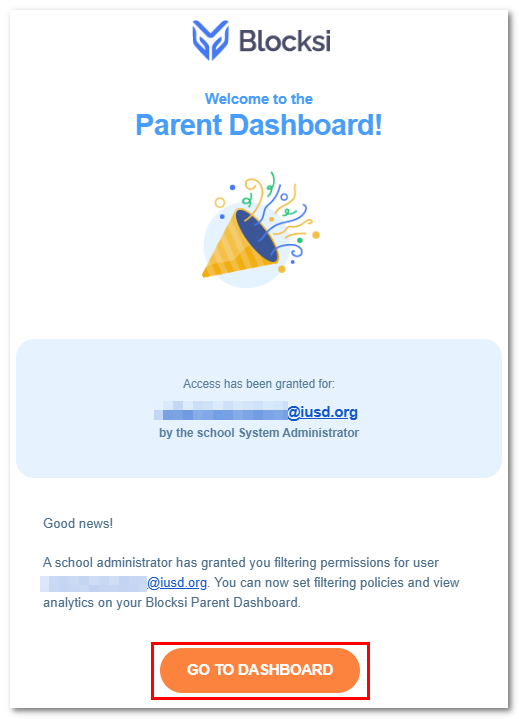Click the blurred username in the paragraph
The width and height of the screenshot is (519, 719).
tap(94, 583)
